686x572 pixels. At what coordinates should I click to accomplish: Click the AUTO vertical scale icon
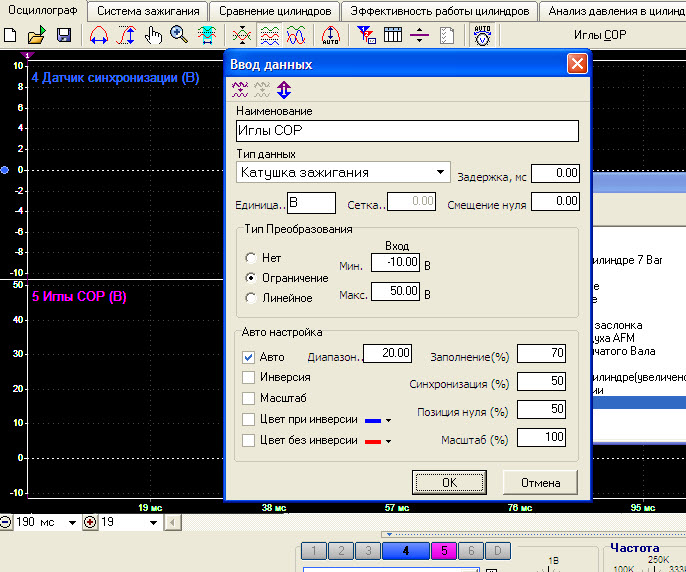(x=330, y=35)
